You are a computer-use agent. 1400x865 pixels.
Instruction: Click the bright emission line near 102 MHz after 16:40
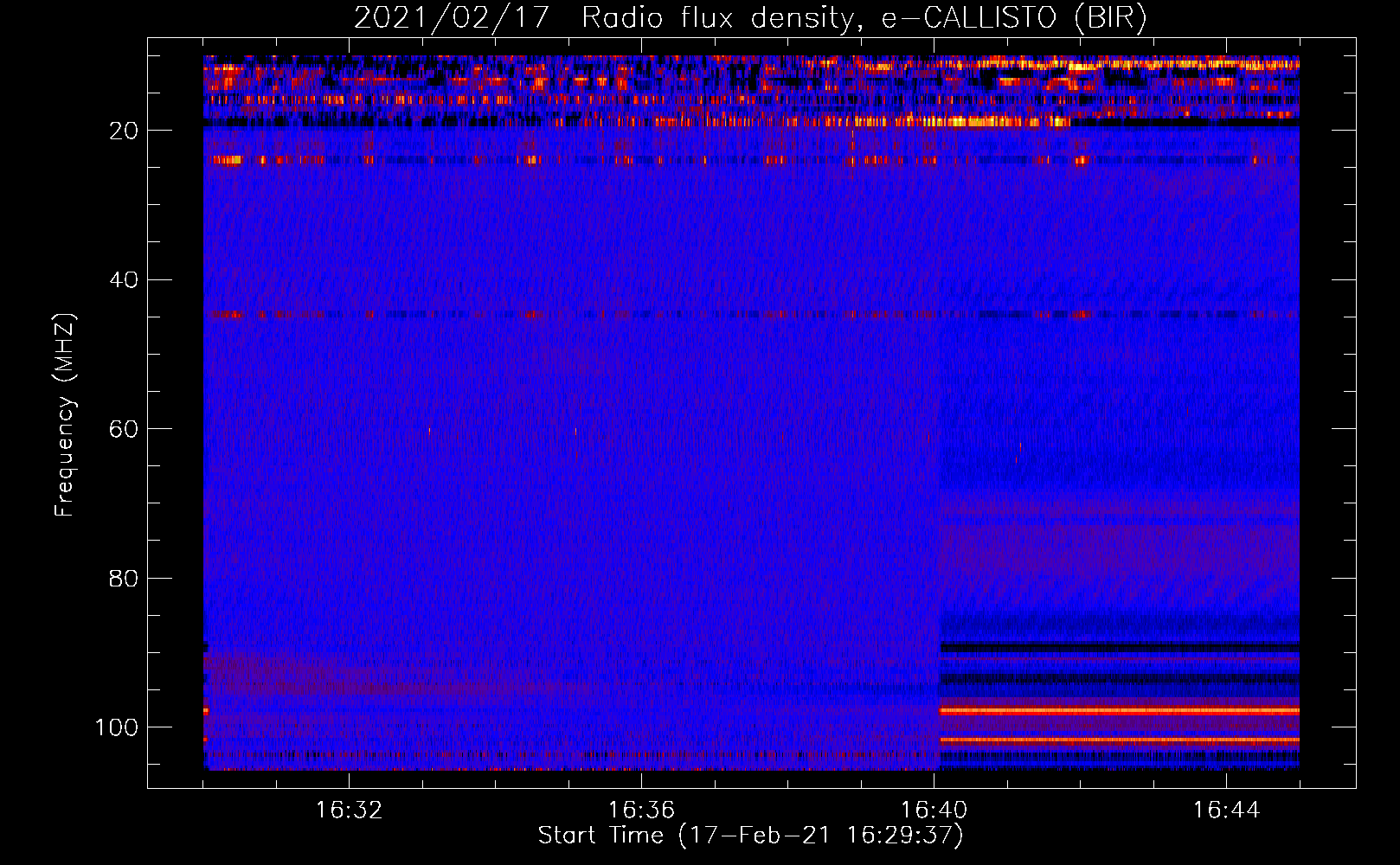coord(1119,740)
